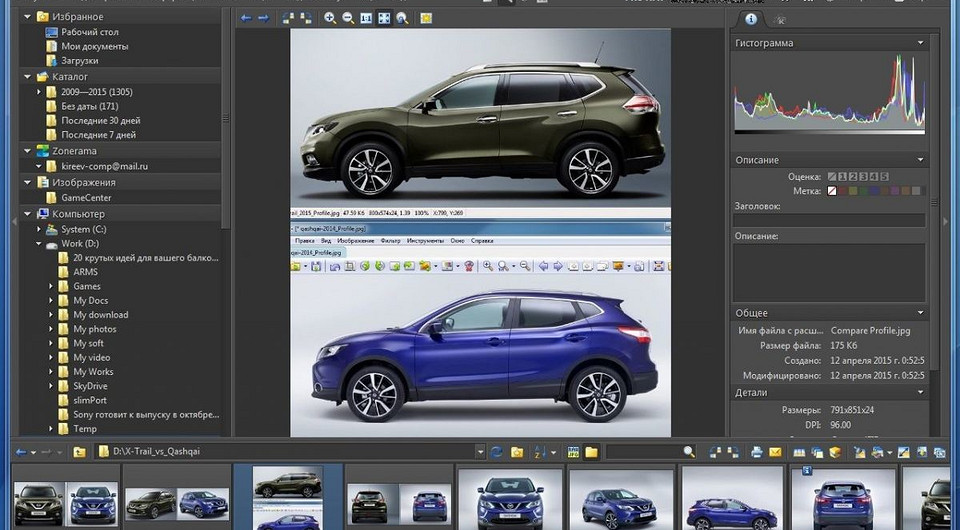Expand the 2009—2015 (1305) catalog folder
960x530 pixels.
tap(39, 92)
